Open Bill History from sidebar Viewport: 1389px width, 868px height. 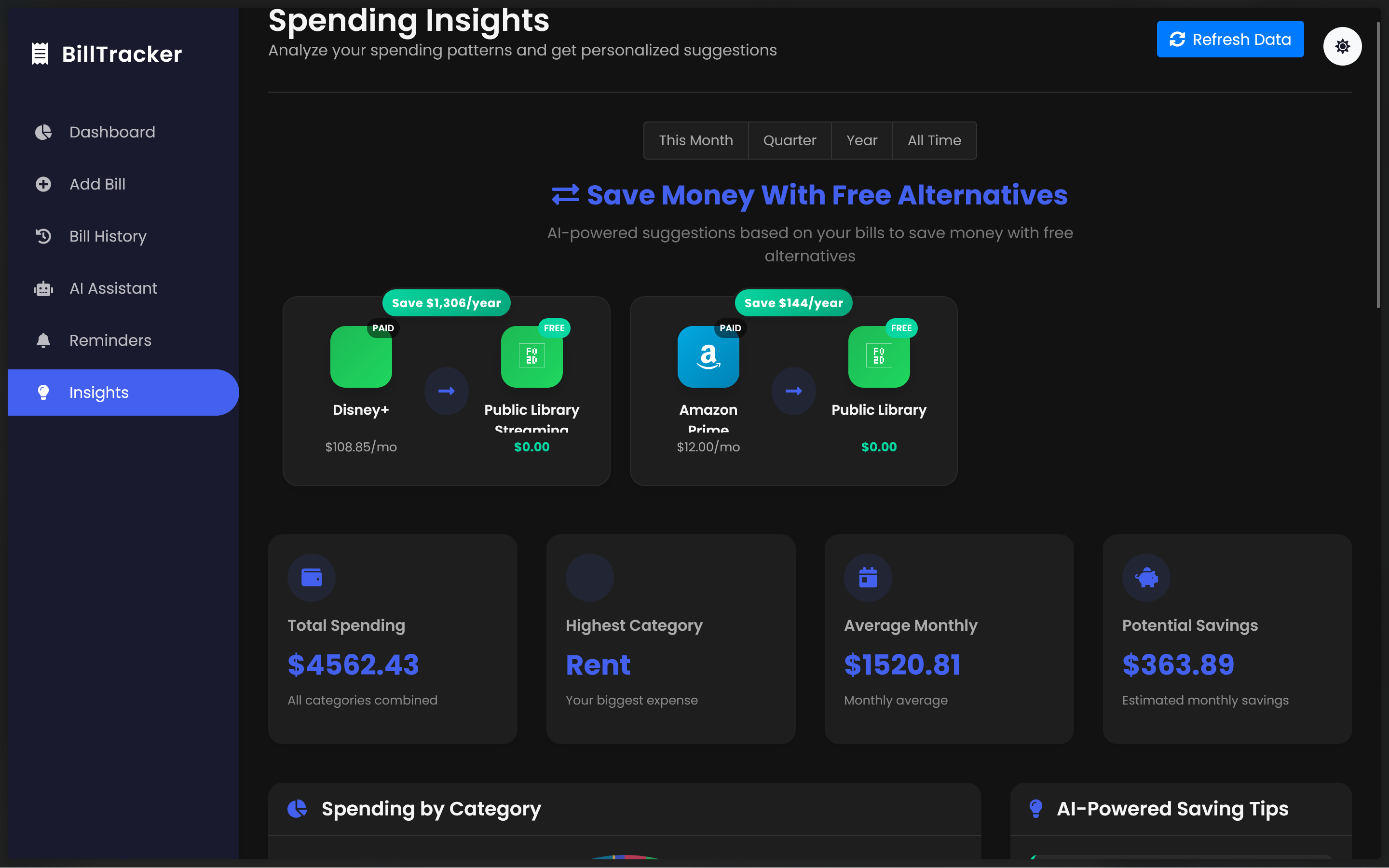[x=108, y=236]
